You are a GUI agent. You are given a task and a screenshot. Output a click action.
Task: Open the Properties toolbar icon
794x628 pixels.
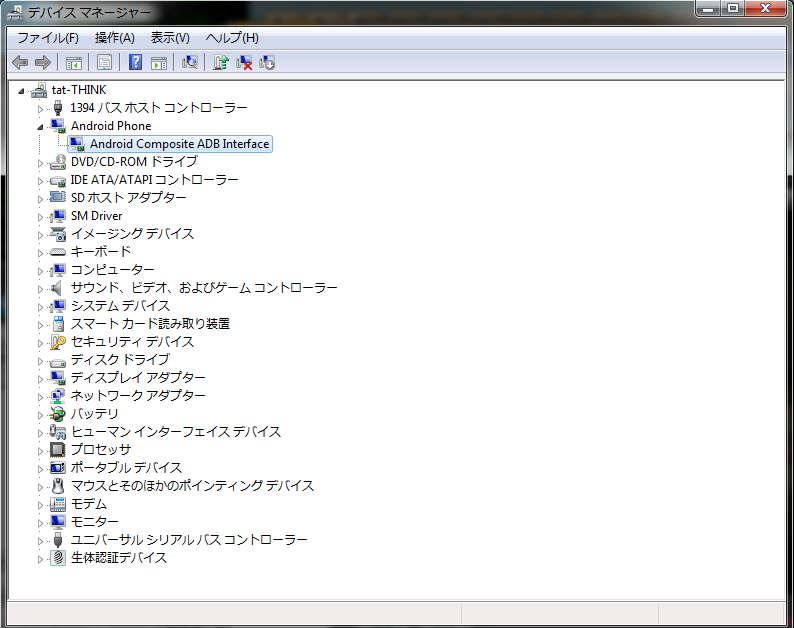(104, 63)
